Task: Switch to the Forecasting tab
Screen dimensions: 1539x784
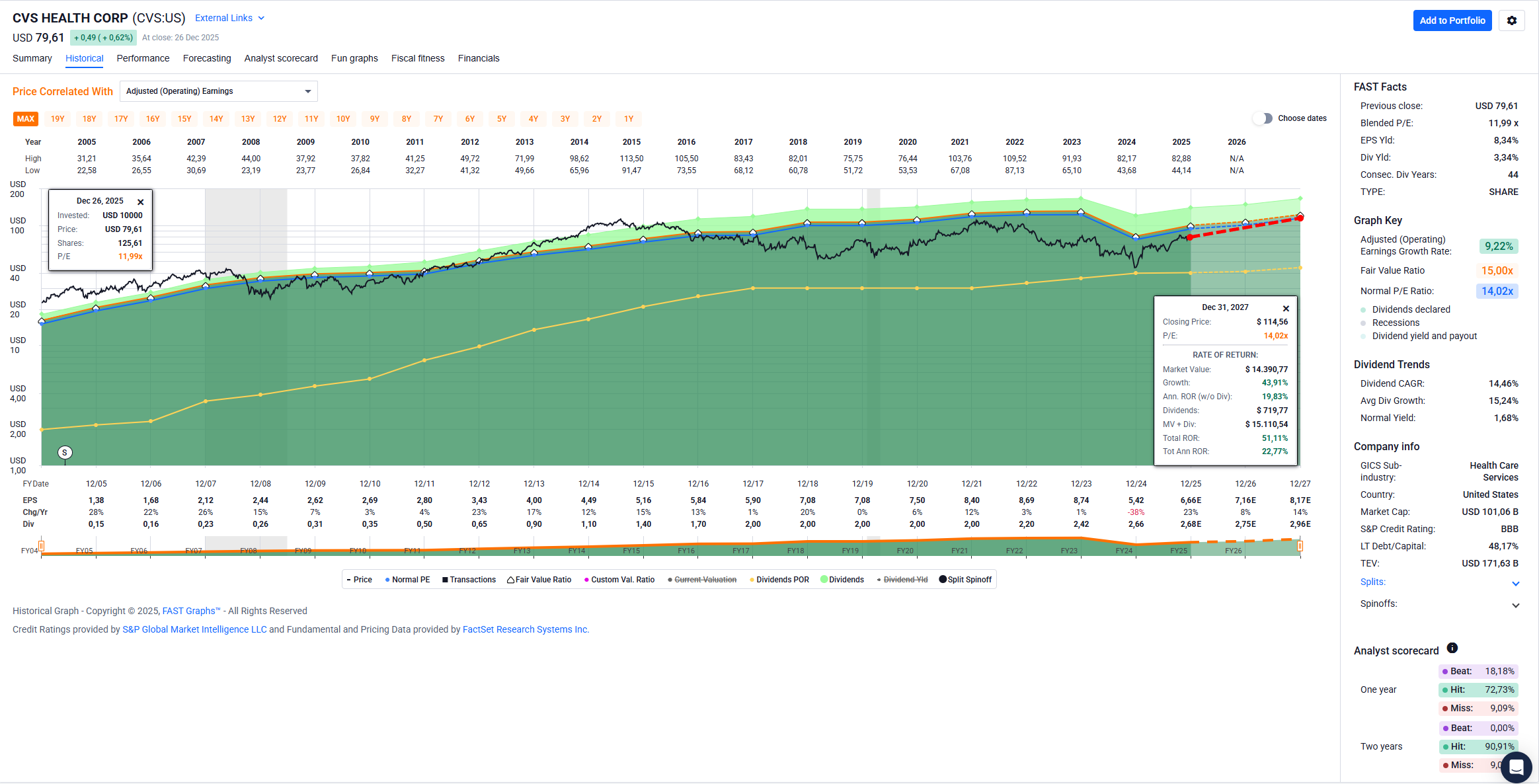Action: [207, 58]
